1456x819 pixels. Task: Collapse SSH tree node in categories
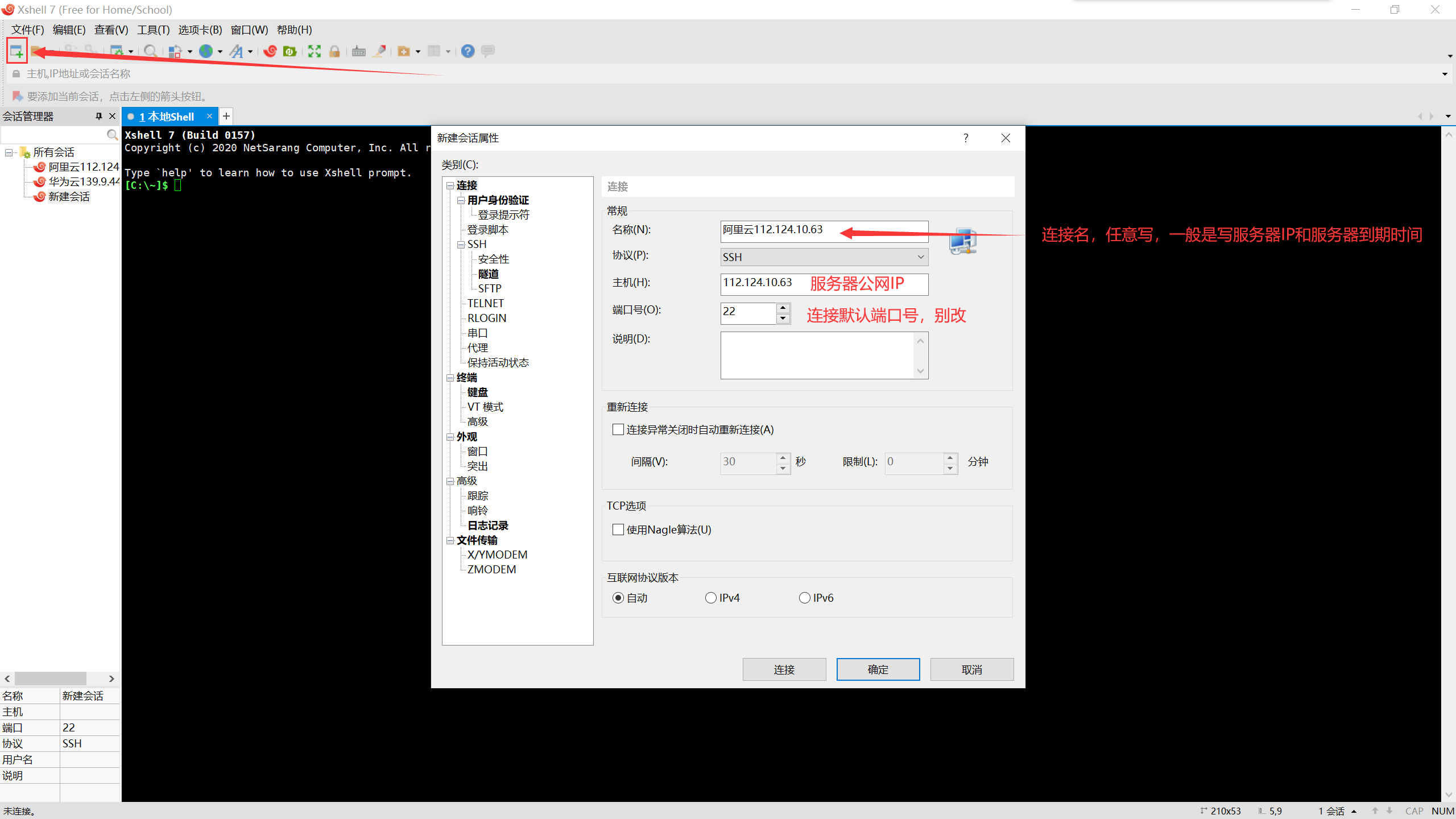click(461, 245)
